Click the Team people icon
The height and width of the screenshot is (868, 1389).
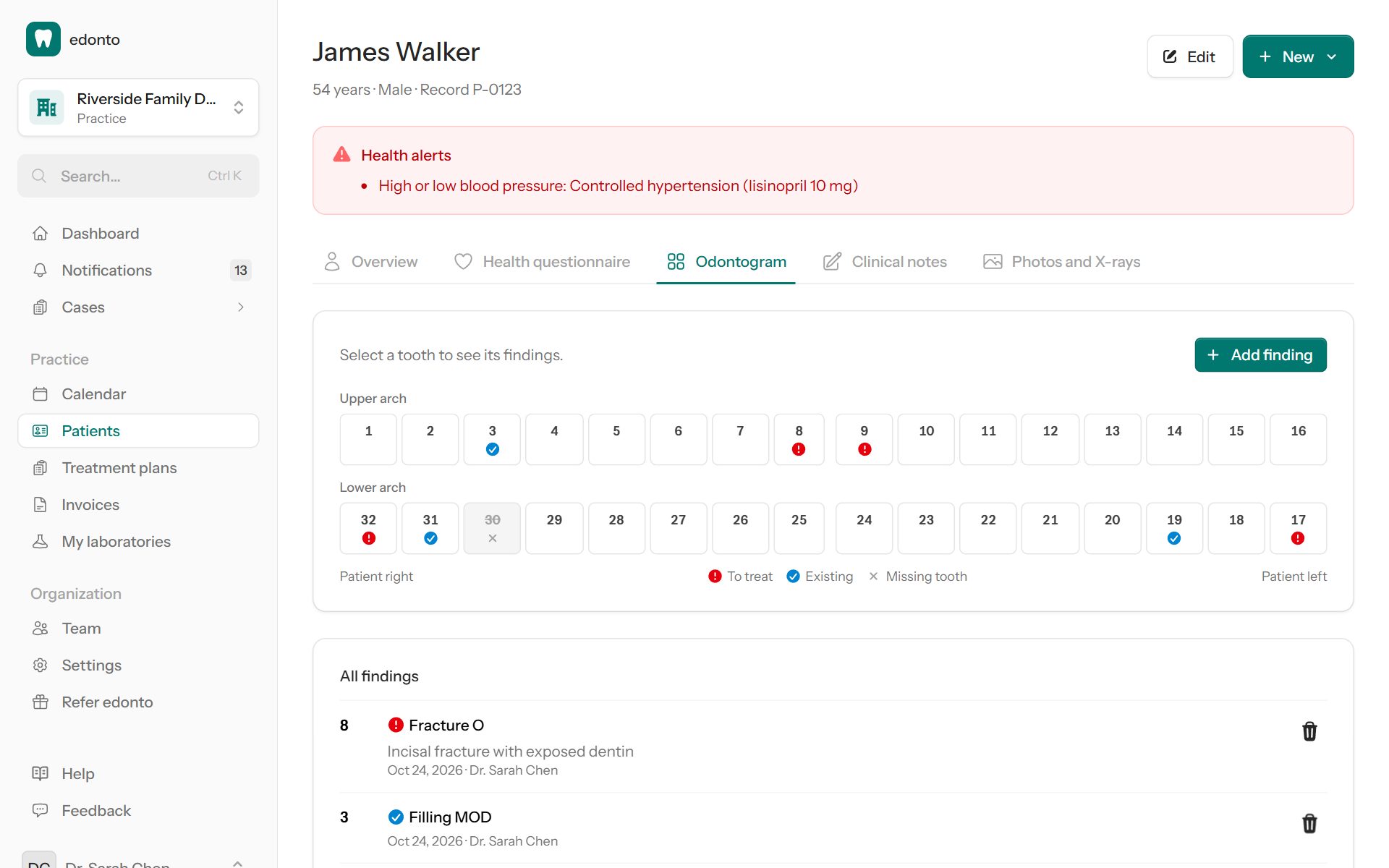coord(41,629)
